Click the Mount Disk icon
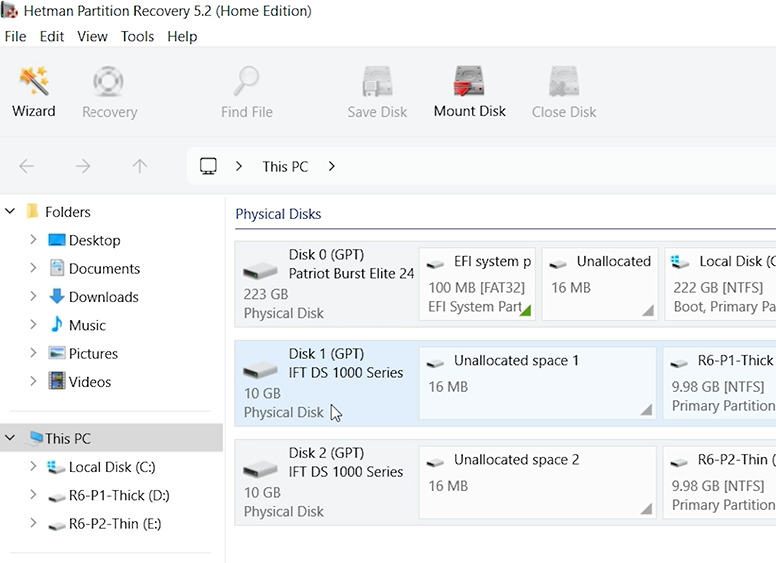Screen dimensions: 776x563 (469, 81)
